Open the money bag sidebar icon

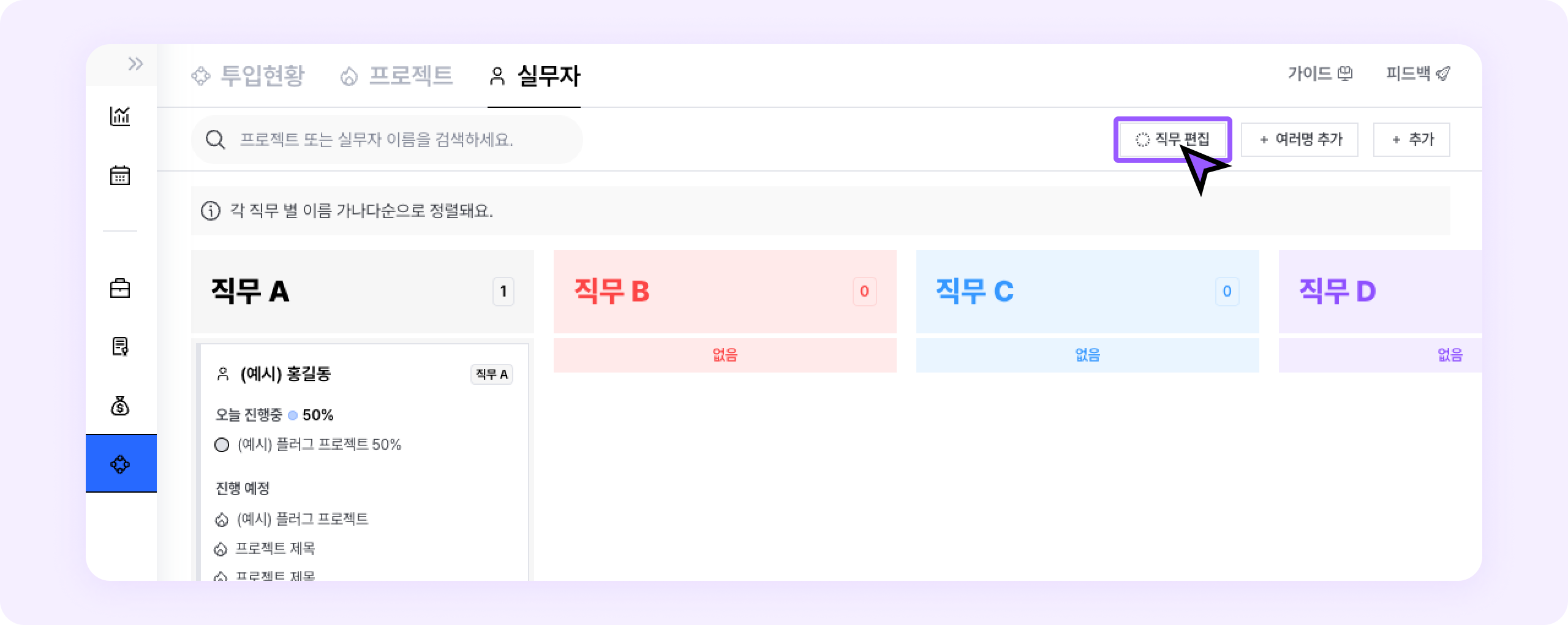point(120,405)
